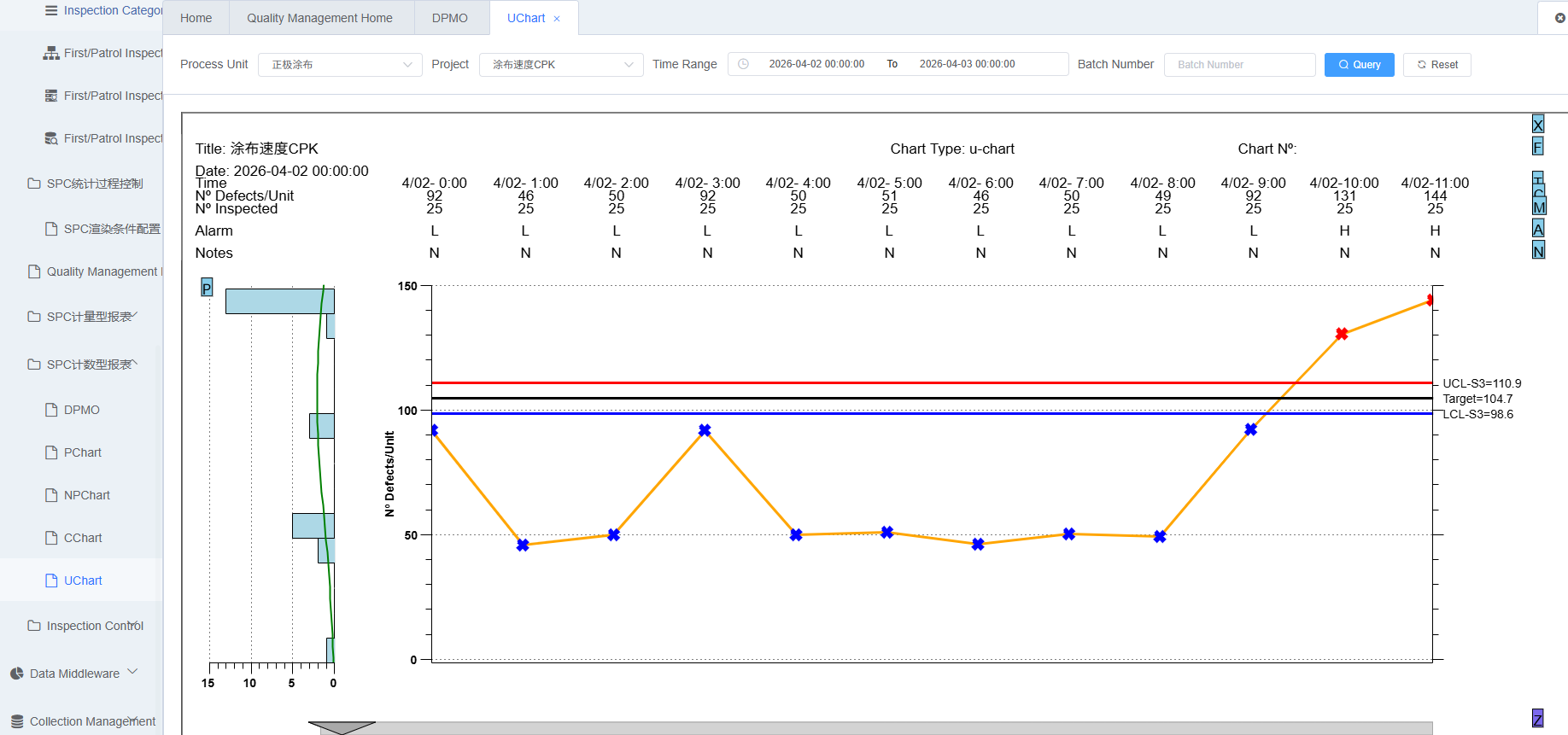1568x735 pixels.
Task: Click the UCL-S3=110.9 label
Action: click(1482, 383)
